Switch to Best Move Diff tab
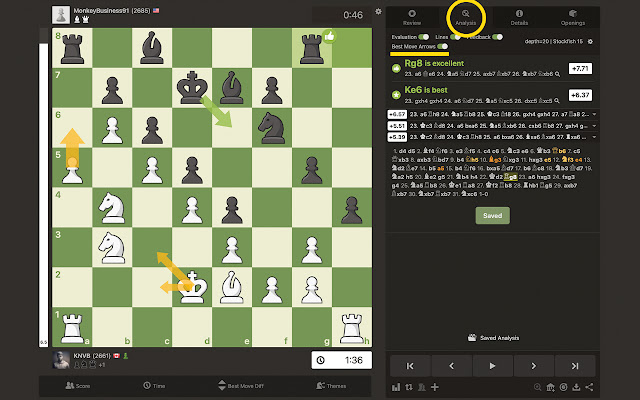The width and height of the screenshot is (640, 400). click(x=241, y=385)
